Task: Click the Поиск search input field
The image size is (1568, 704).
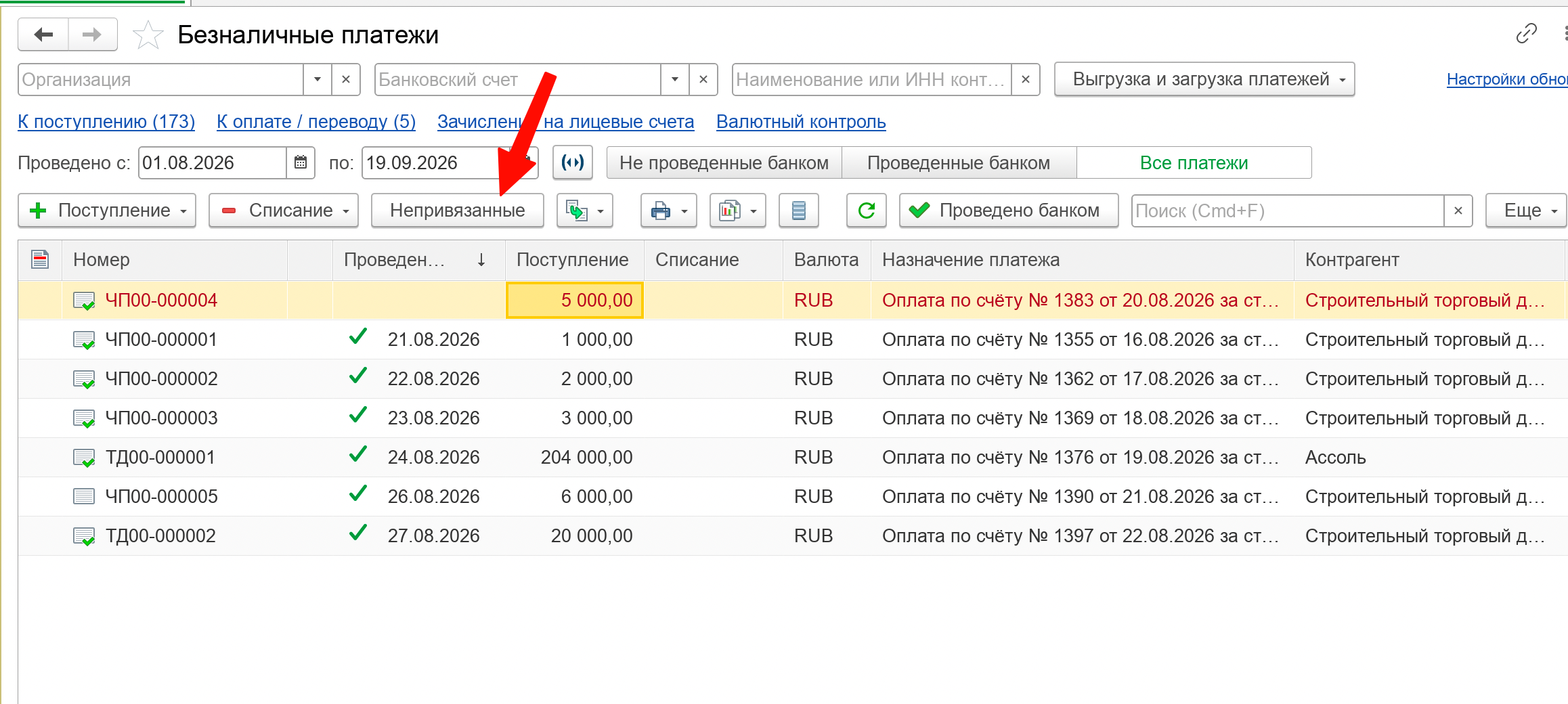Action: 1288,211
